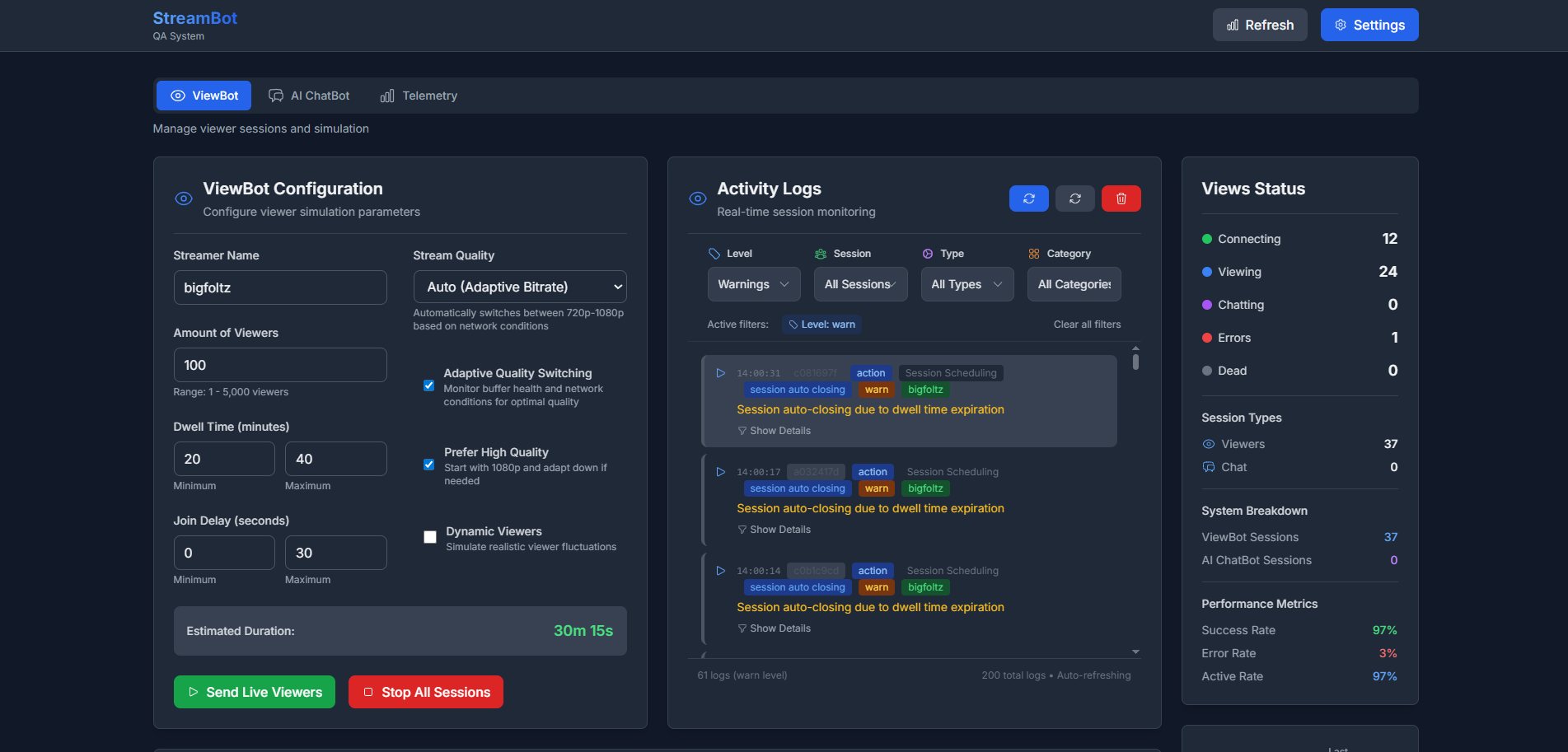Click play icon on the 14:00:14 log entry
1568x752 pixels.
point(720,571)
